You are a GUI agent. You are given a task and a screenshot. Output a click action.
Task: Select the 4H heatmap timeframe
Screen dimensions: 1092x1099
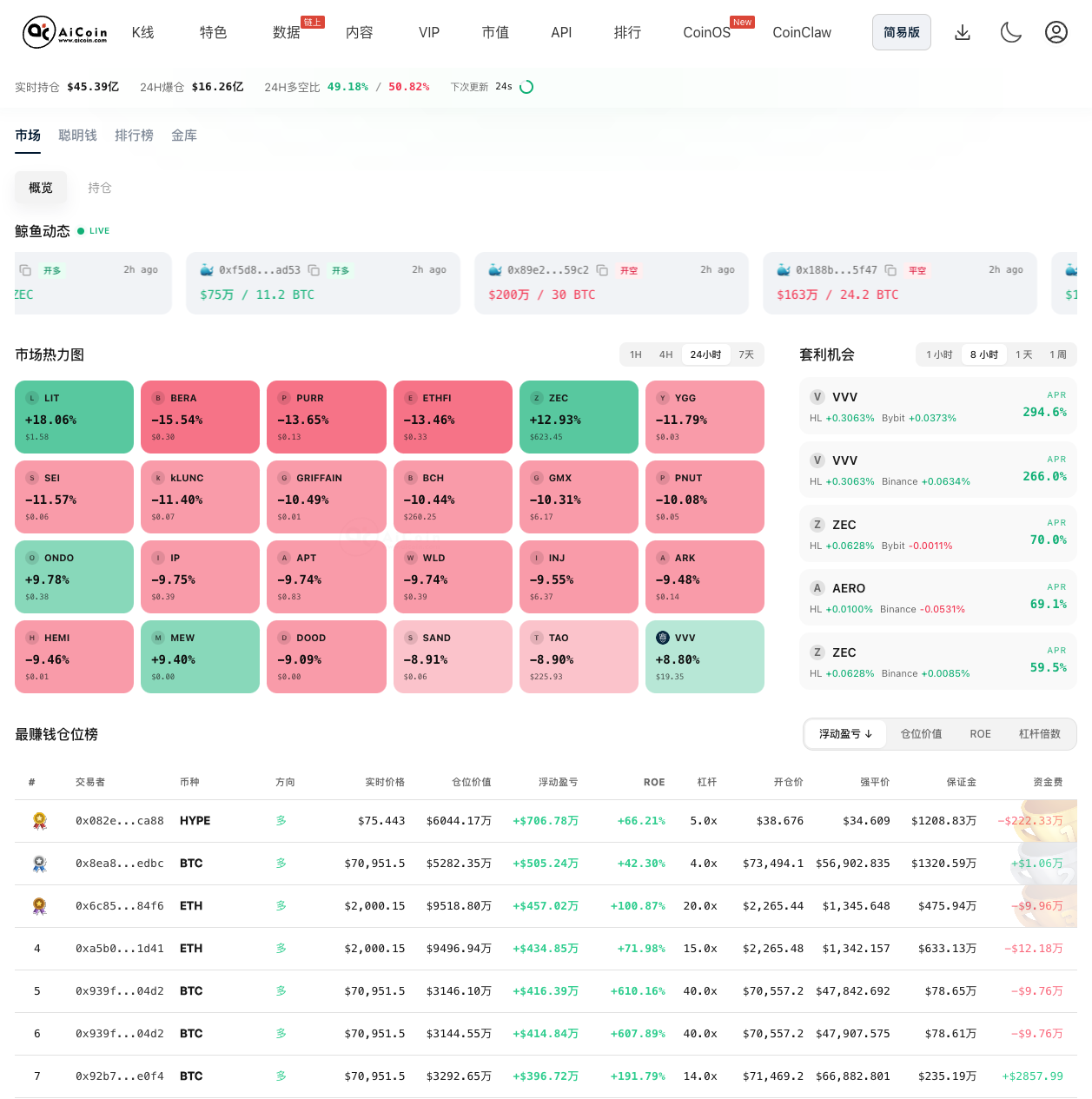666,354
